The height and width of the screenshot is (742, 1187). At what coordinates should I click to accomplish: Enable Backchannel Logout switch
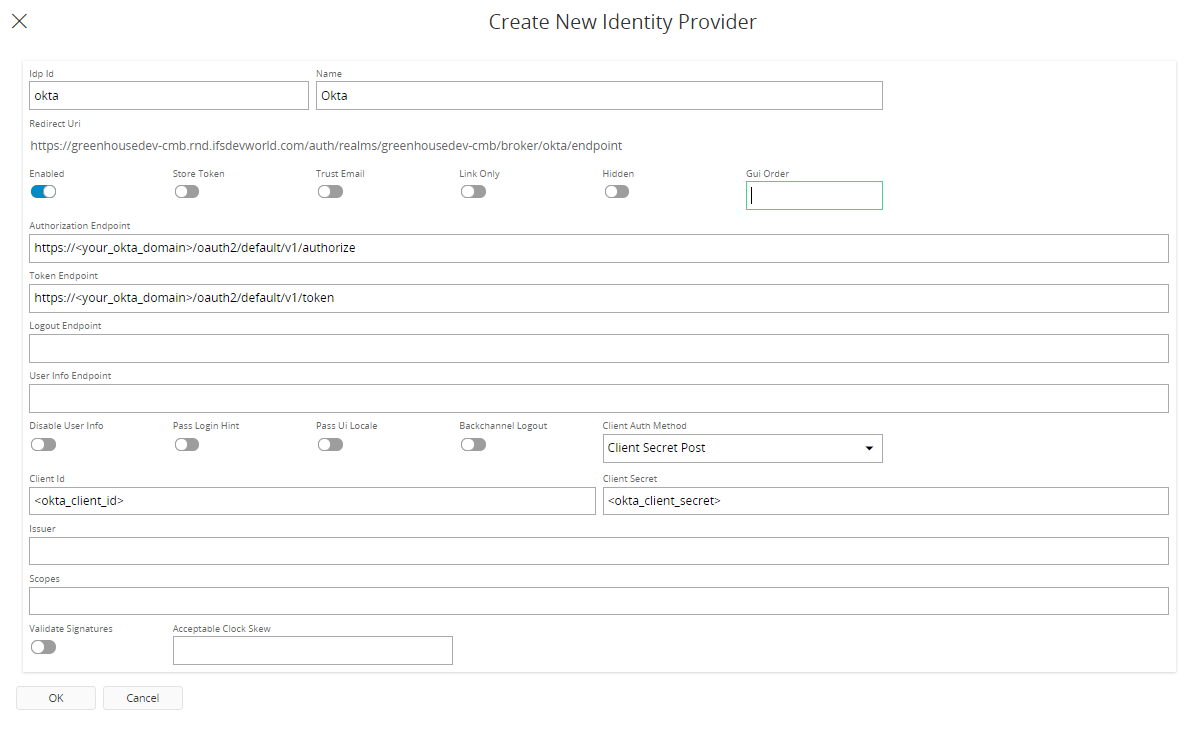[x=473, y=444]
